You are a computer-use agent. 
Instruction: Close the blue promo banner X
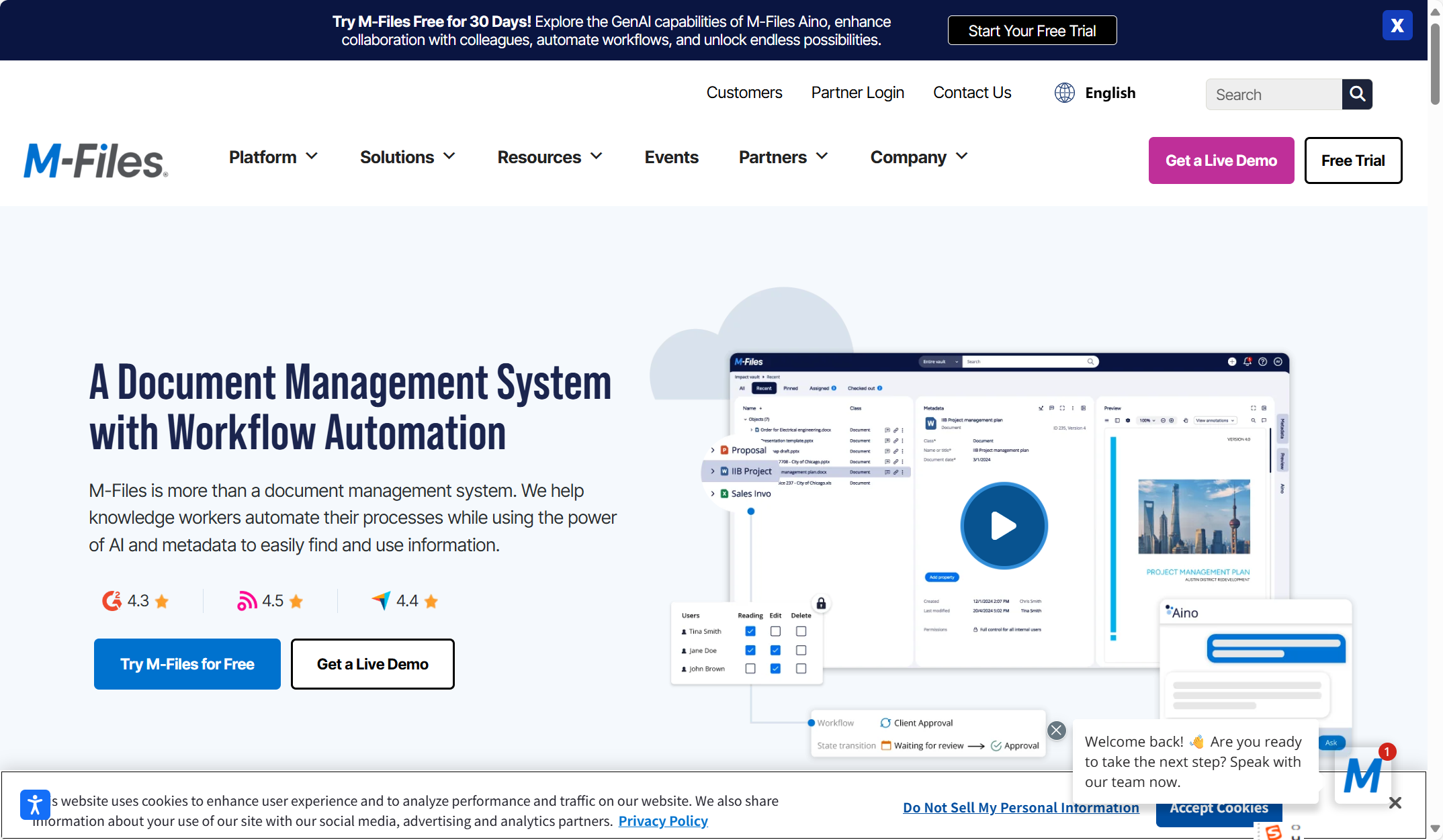point(1397,26)
